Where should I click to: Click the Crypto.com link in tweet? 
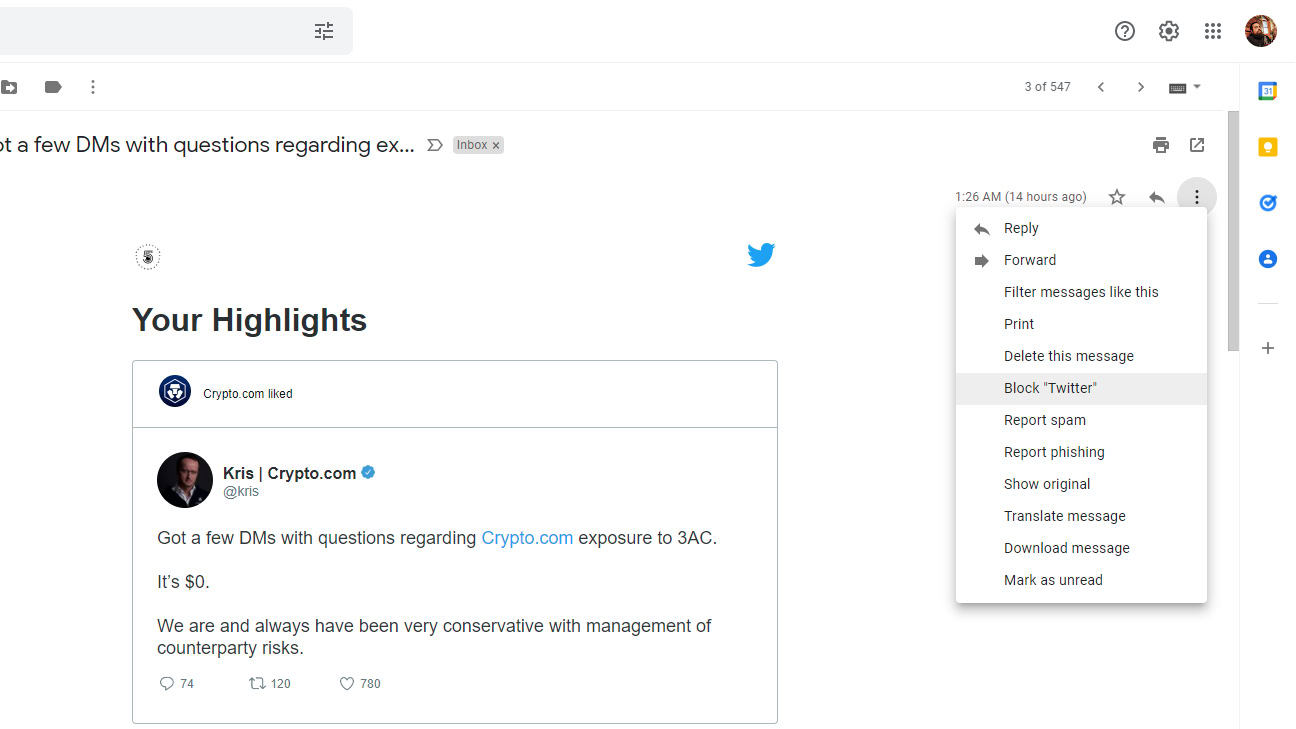coord(527,538)
